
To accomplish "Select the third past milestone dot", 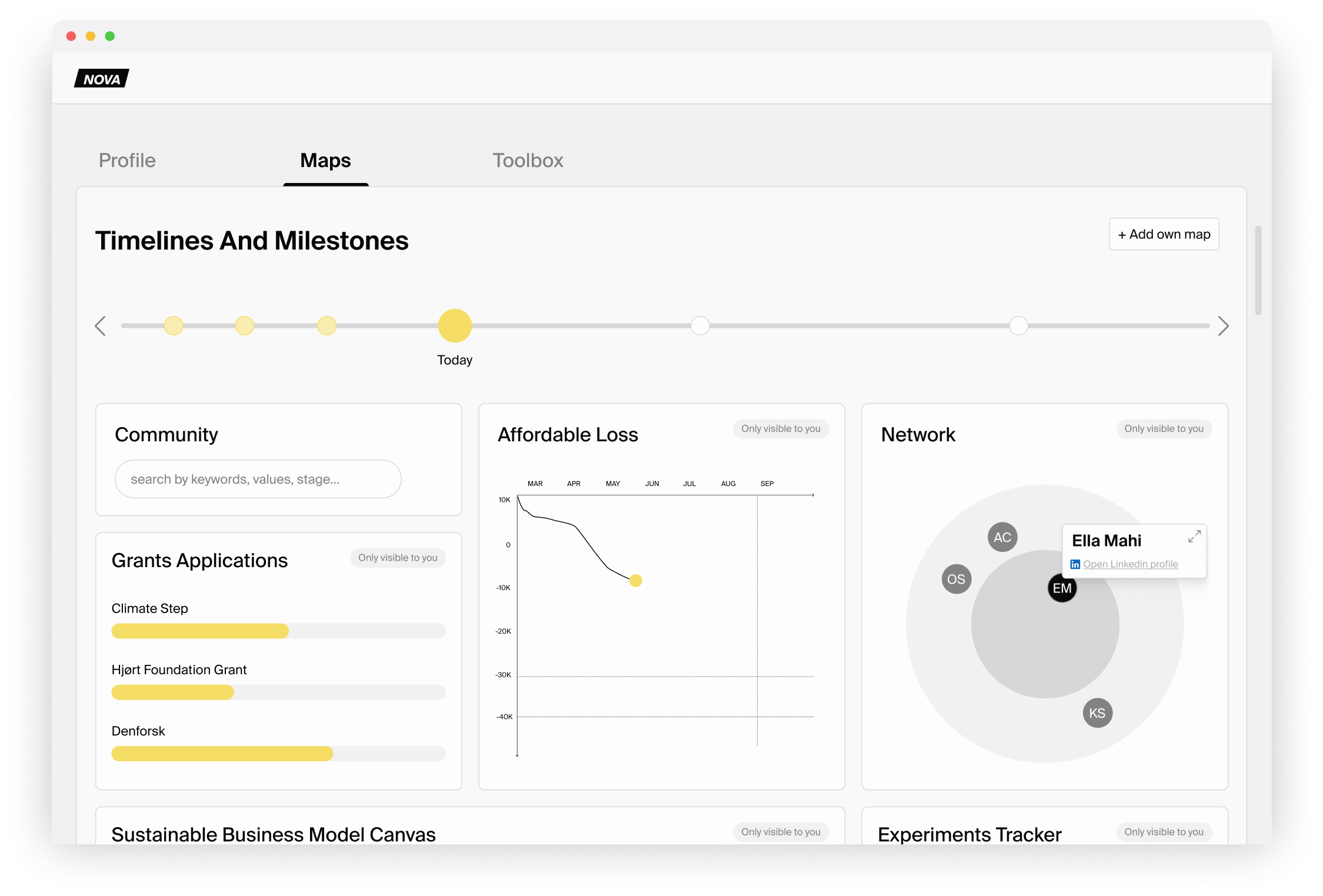I will (x=326, y=325).
